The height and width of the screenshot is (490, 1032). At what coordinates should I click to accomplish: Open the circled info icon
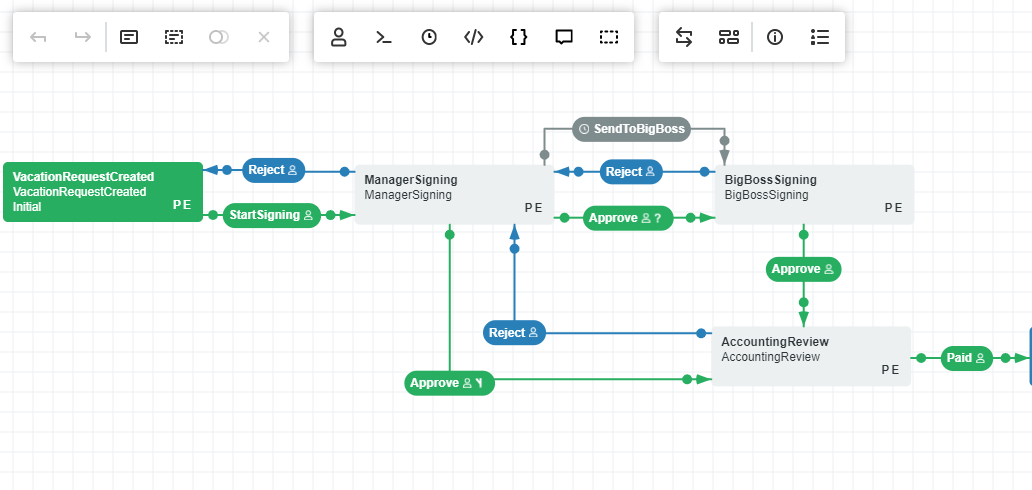[775, 37]
